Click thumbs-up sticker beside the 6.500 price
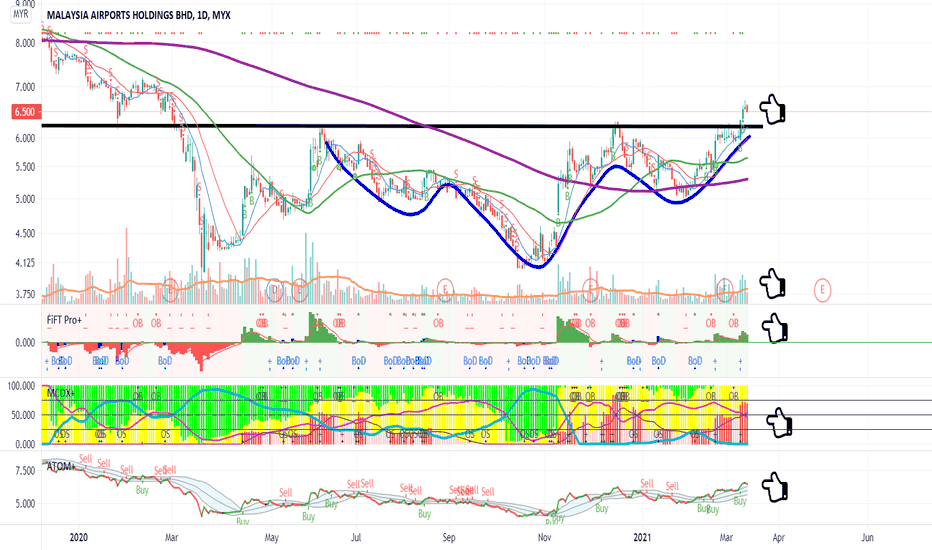Image resolution: width=932 pixels, height=550 pixels. pyautogui.click(x=772, y=109)
